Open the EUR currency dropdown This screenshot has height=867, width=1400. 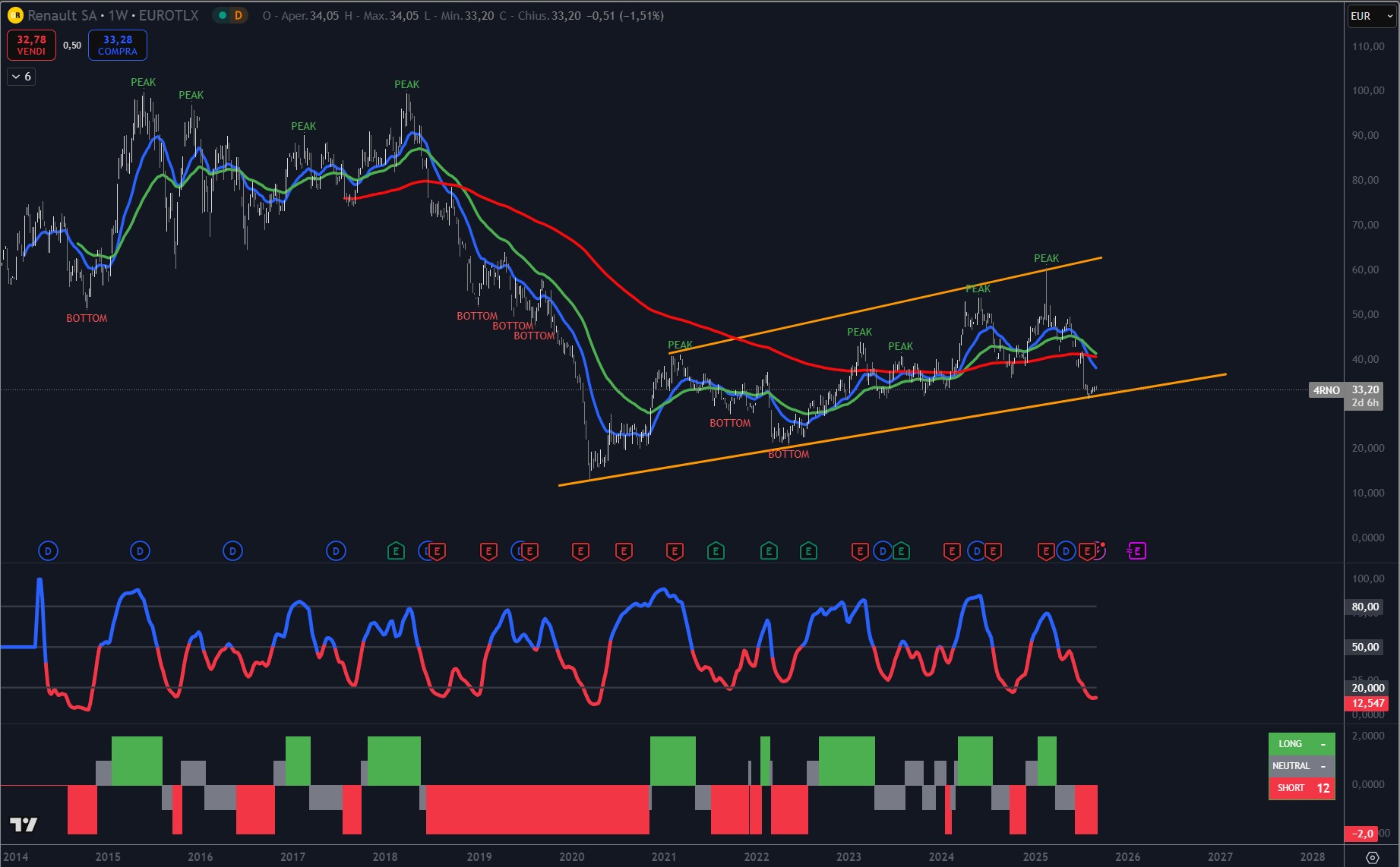[1371, 16]
